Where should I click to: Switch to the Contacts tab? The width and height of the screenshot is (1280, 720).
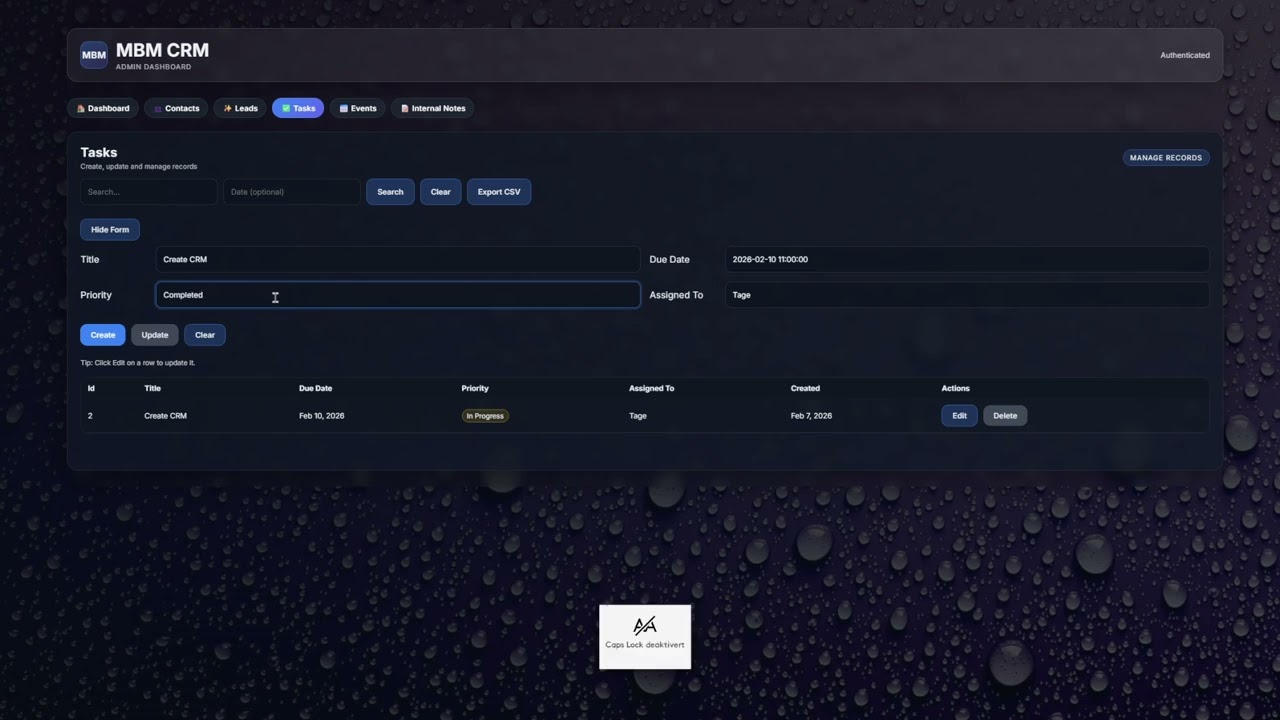point(176,108)
